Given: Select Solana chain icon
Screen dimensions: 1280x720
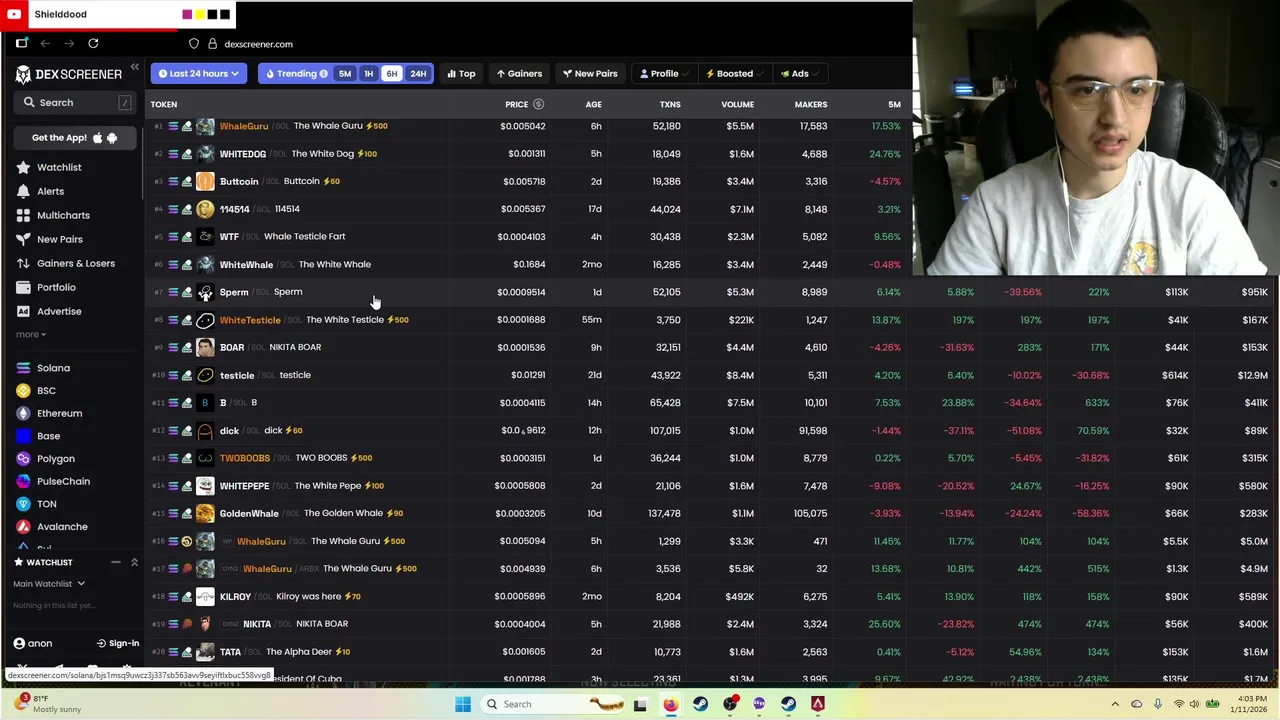Looking at the screenshot, I should tap(23, 368).
